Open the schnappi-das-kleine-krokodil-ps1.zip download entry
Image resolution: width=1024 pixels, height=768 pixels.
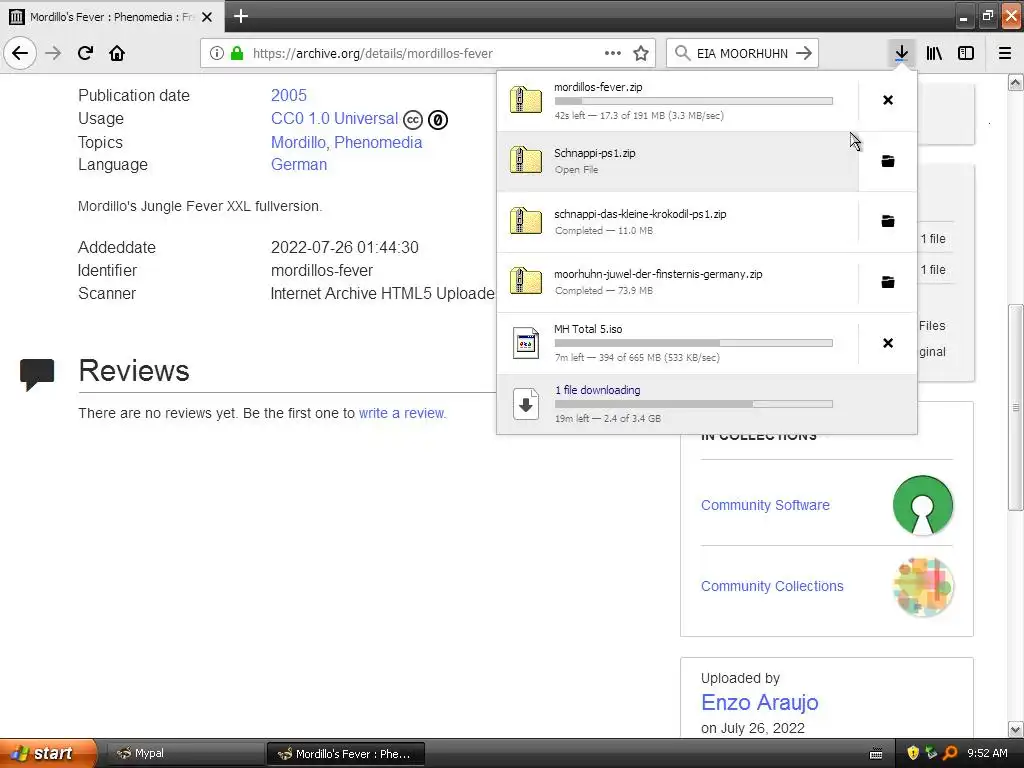tap(677, 221)
